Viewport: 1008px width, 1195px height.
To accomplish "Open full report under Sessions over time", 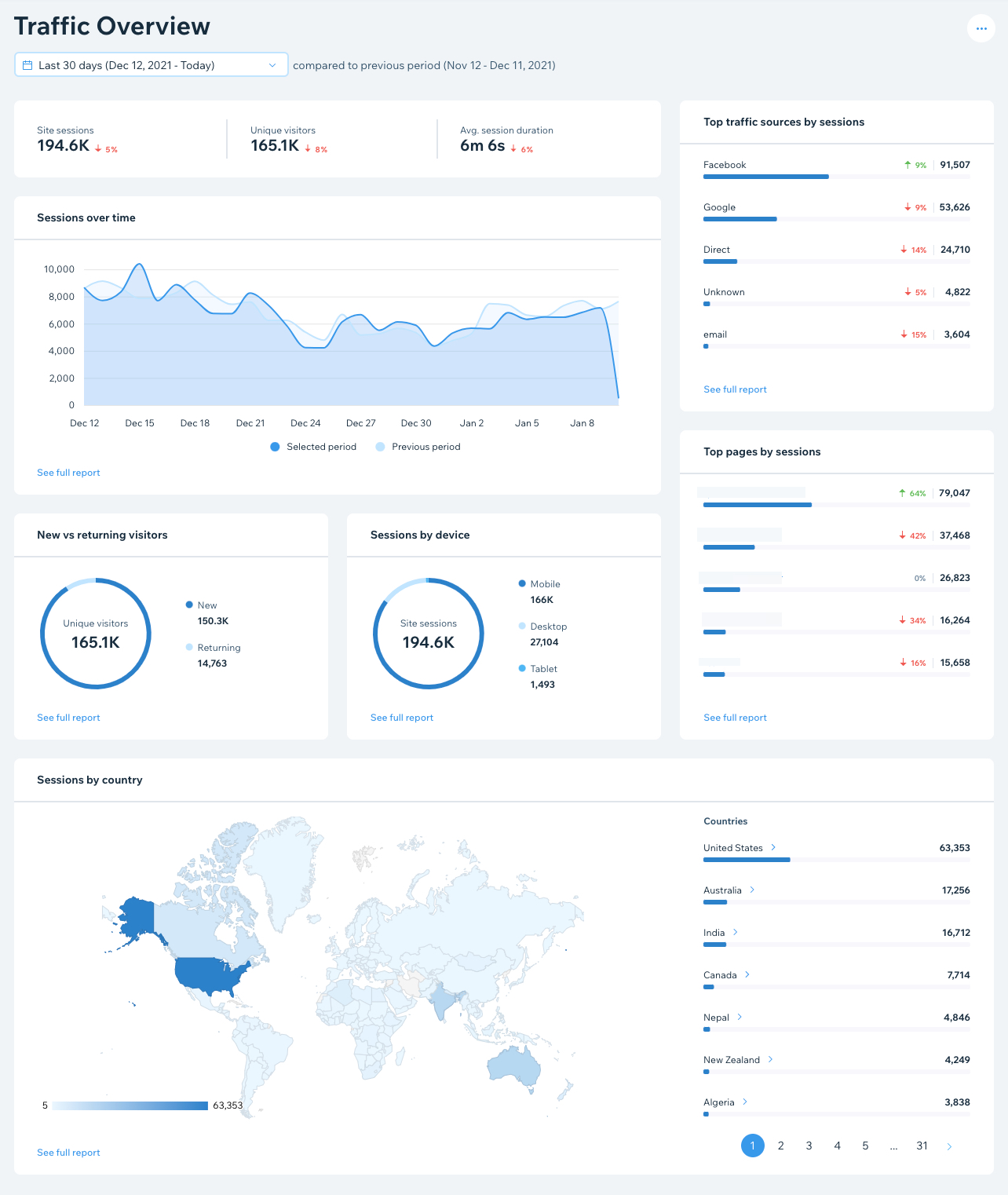I will coord(68,472).
